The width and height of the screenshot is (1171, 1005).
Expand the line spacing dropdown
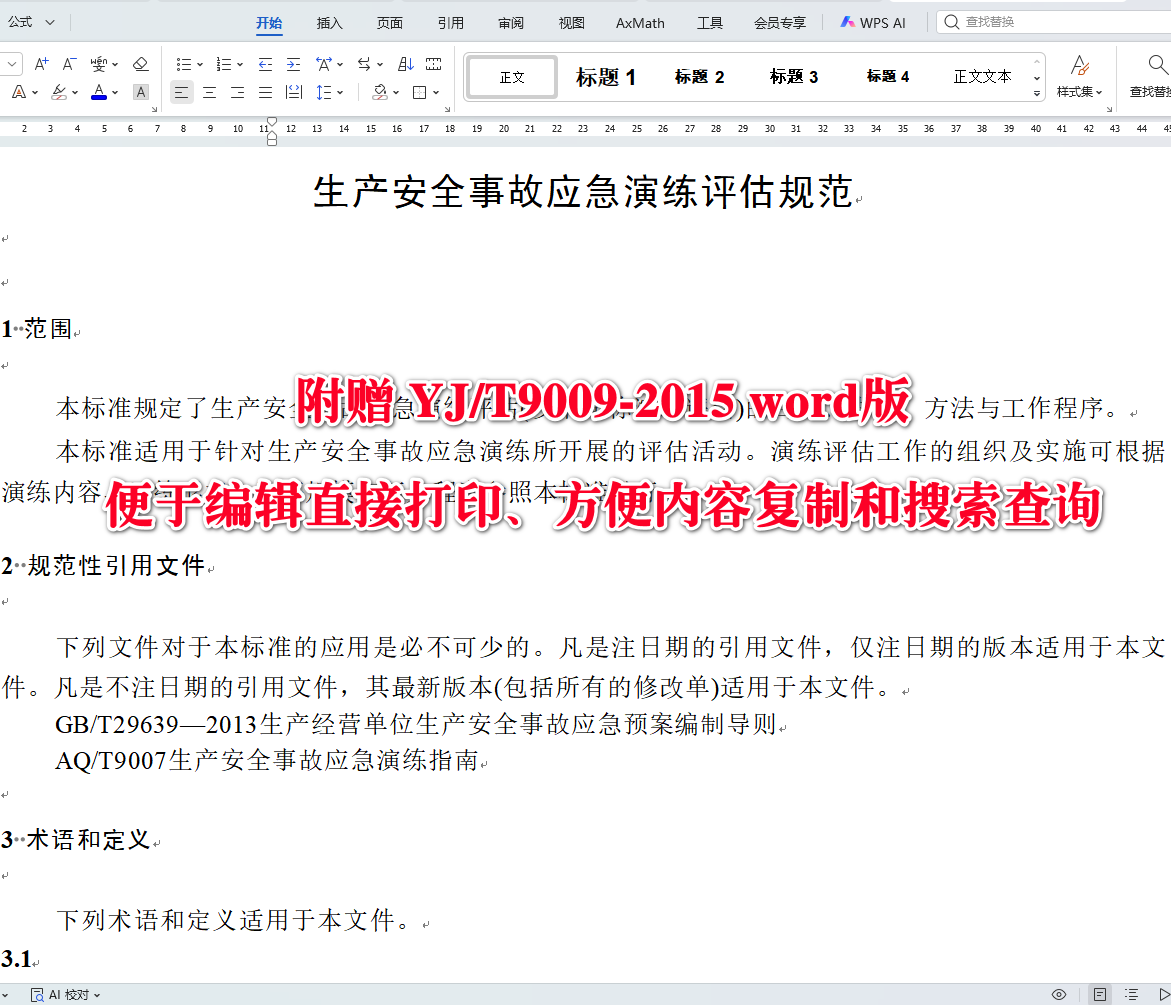pos(338,90)
